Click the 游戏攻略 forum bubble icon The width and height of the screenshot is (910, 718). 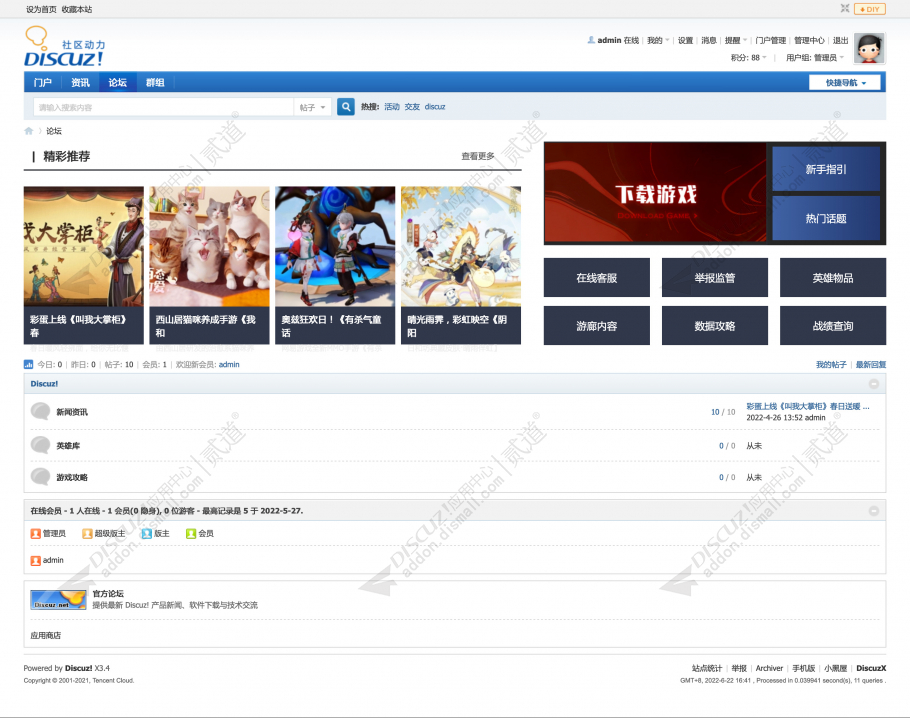(x=40, y=477)
